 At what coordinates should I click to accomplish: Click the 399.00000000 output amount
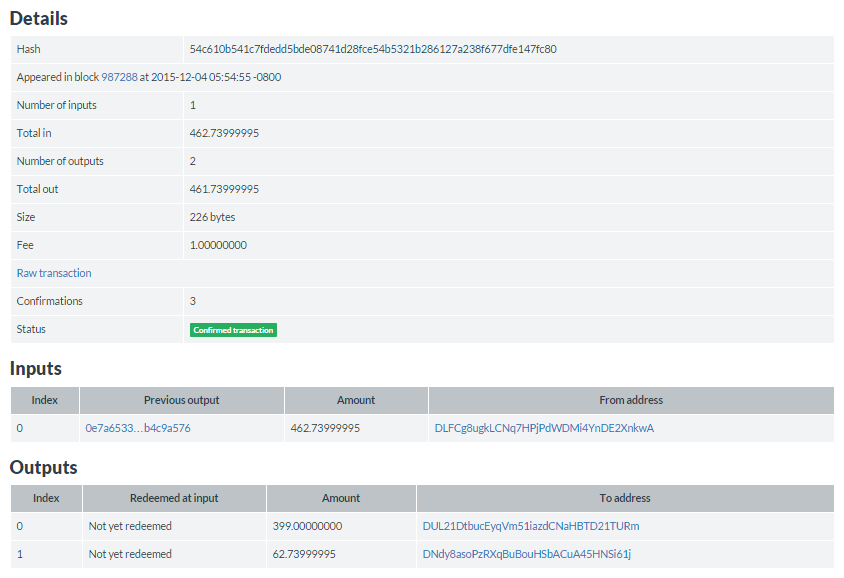click(307, 526)
